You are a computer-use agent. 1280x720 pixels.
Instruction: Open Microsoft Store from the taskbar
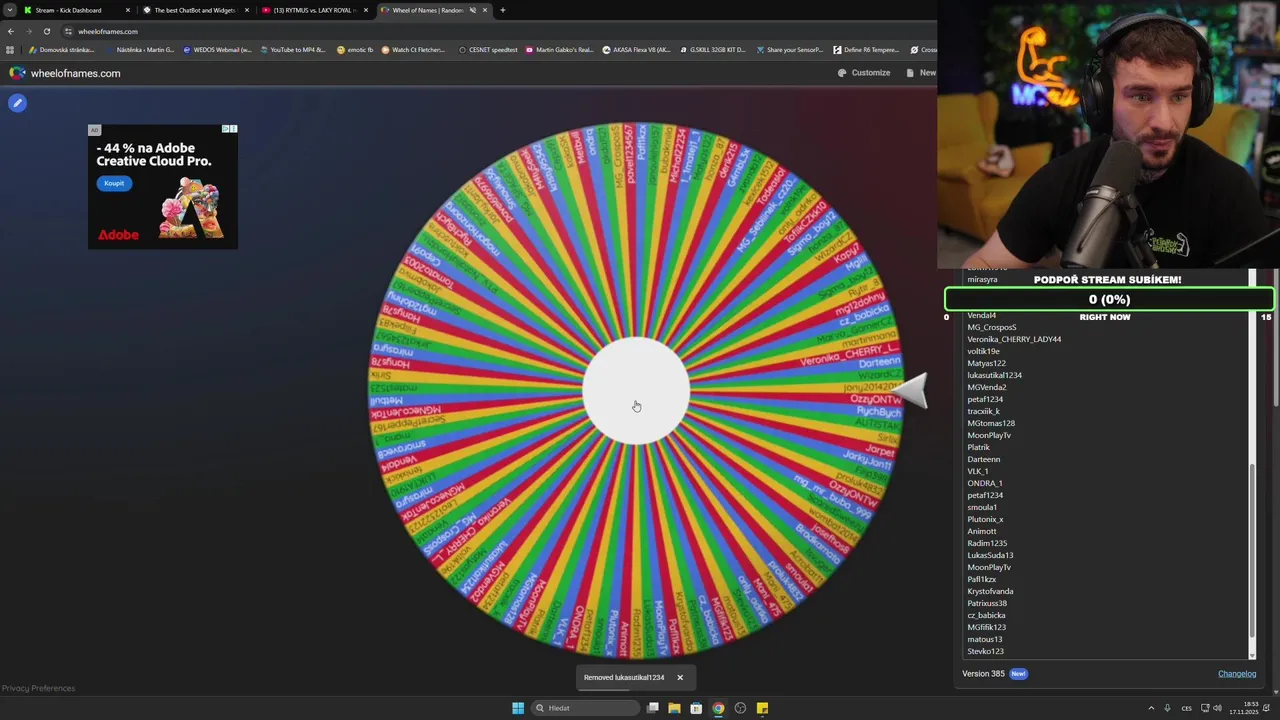coord(696,708)
